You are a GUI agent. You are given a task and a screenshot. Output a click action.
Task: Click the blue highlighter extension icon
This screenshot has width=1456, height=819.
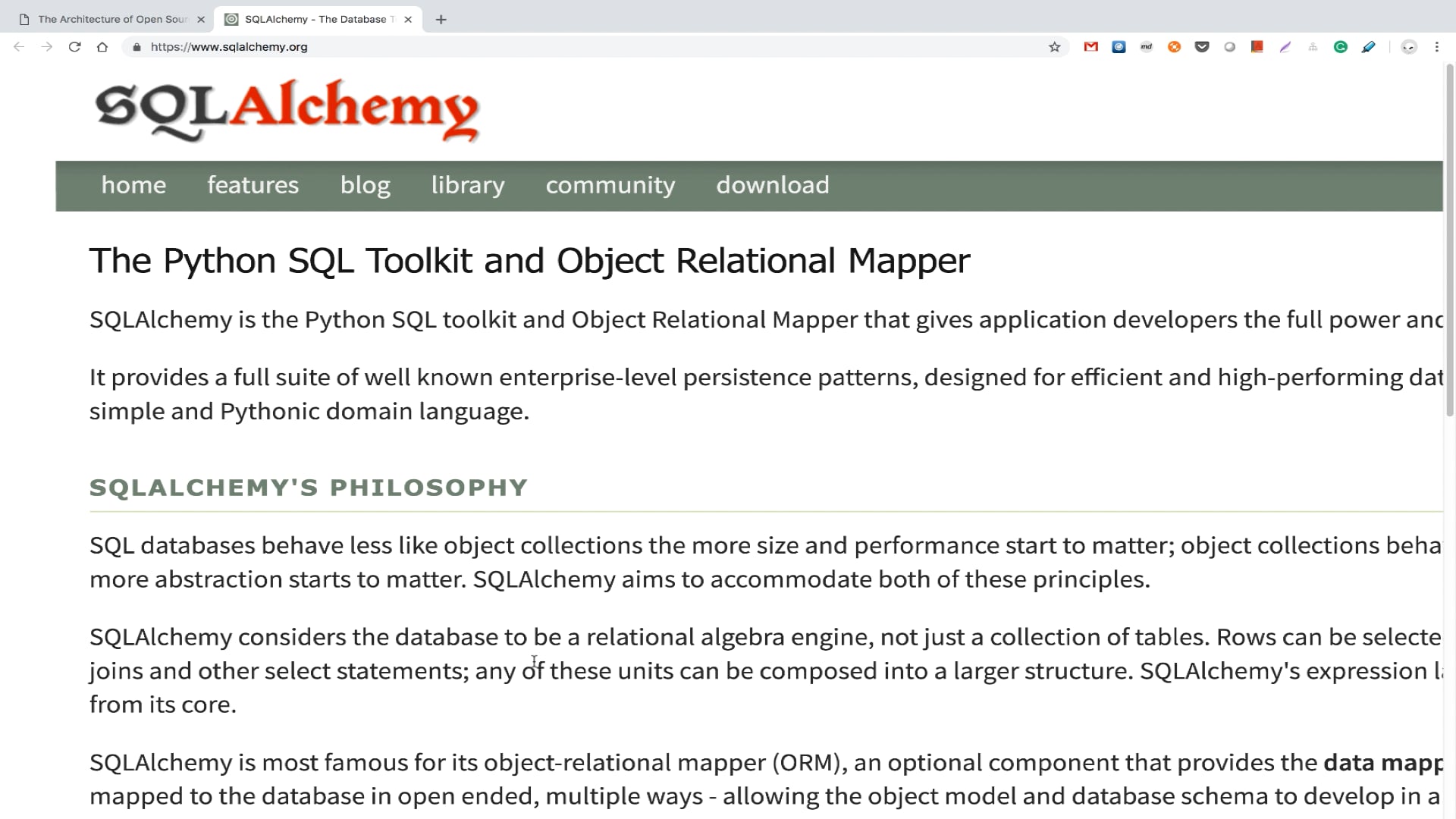pos(1368,47)
